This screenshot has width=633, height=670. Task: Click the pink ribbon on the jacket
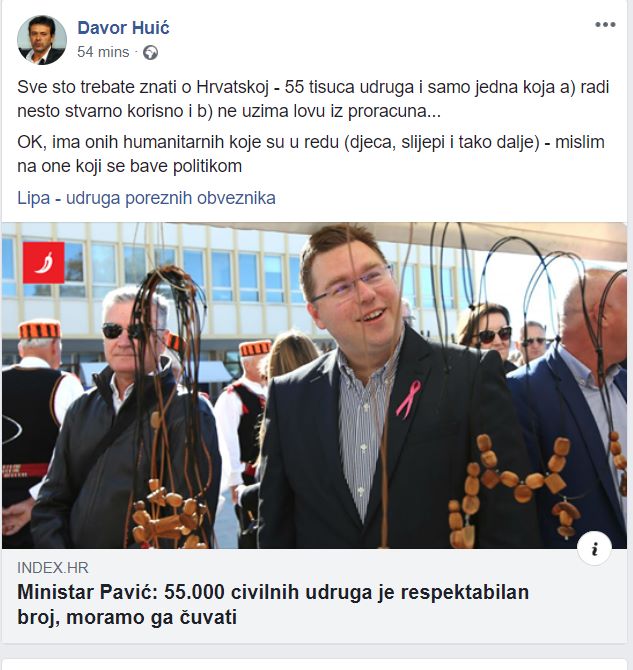point(409,398)
